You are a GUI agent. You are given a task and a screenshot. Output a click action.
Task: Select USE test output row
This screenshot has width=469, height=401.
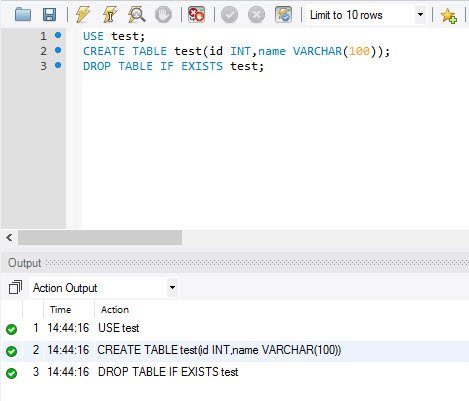[x=234, y=328]
